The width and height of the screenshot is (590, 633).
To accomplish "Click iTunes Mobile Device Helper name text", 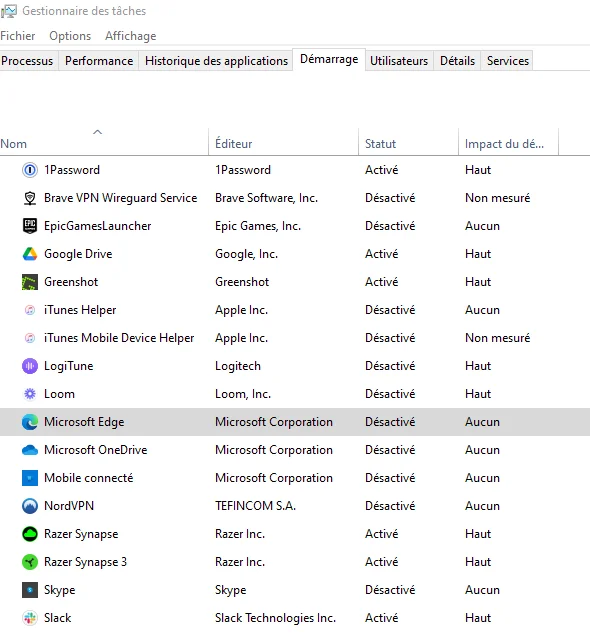I will coord(119,338).
